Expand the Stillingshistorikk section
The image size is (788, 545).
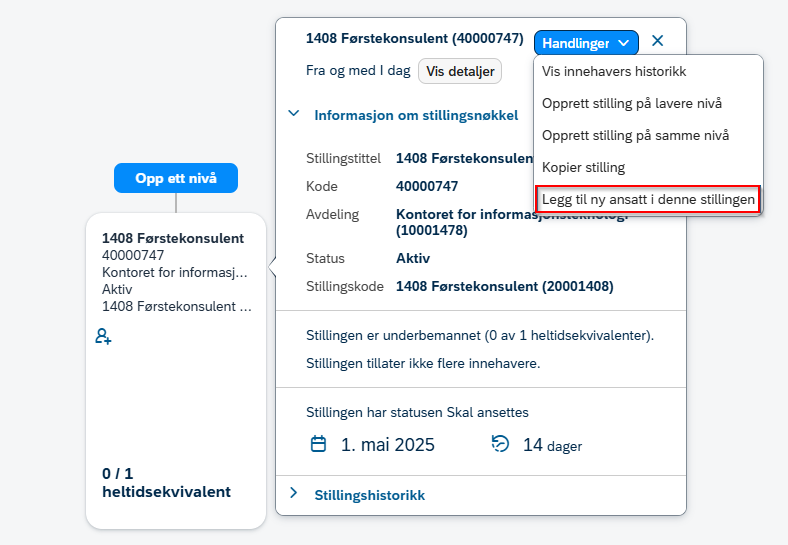pos(294,494)
